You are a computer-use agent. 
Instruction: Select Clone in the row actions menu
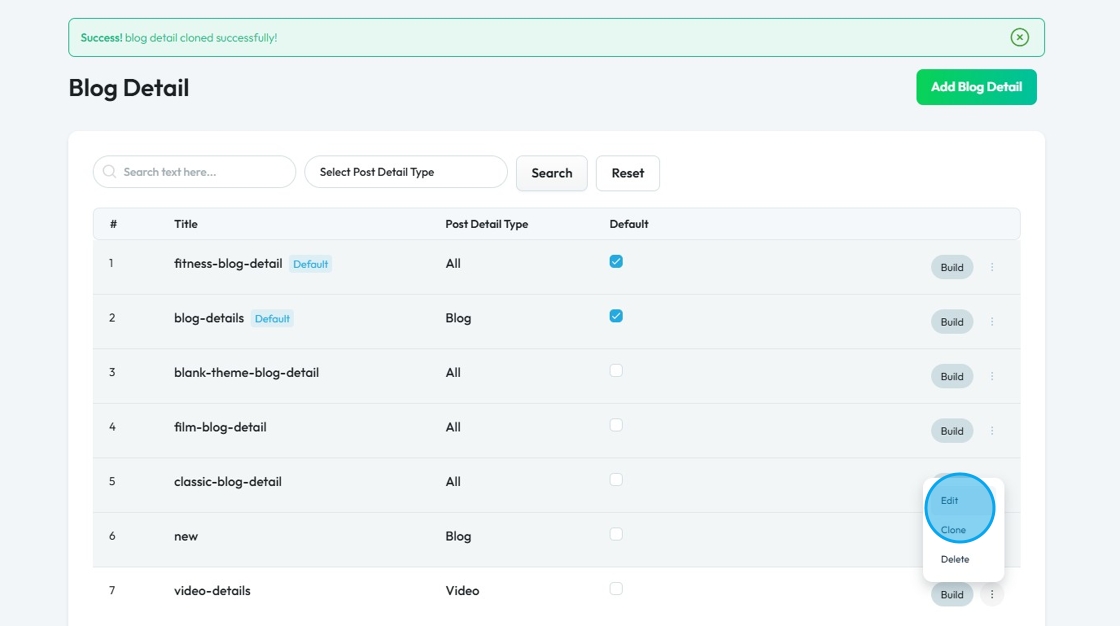click(x=953, y=530)
